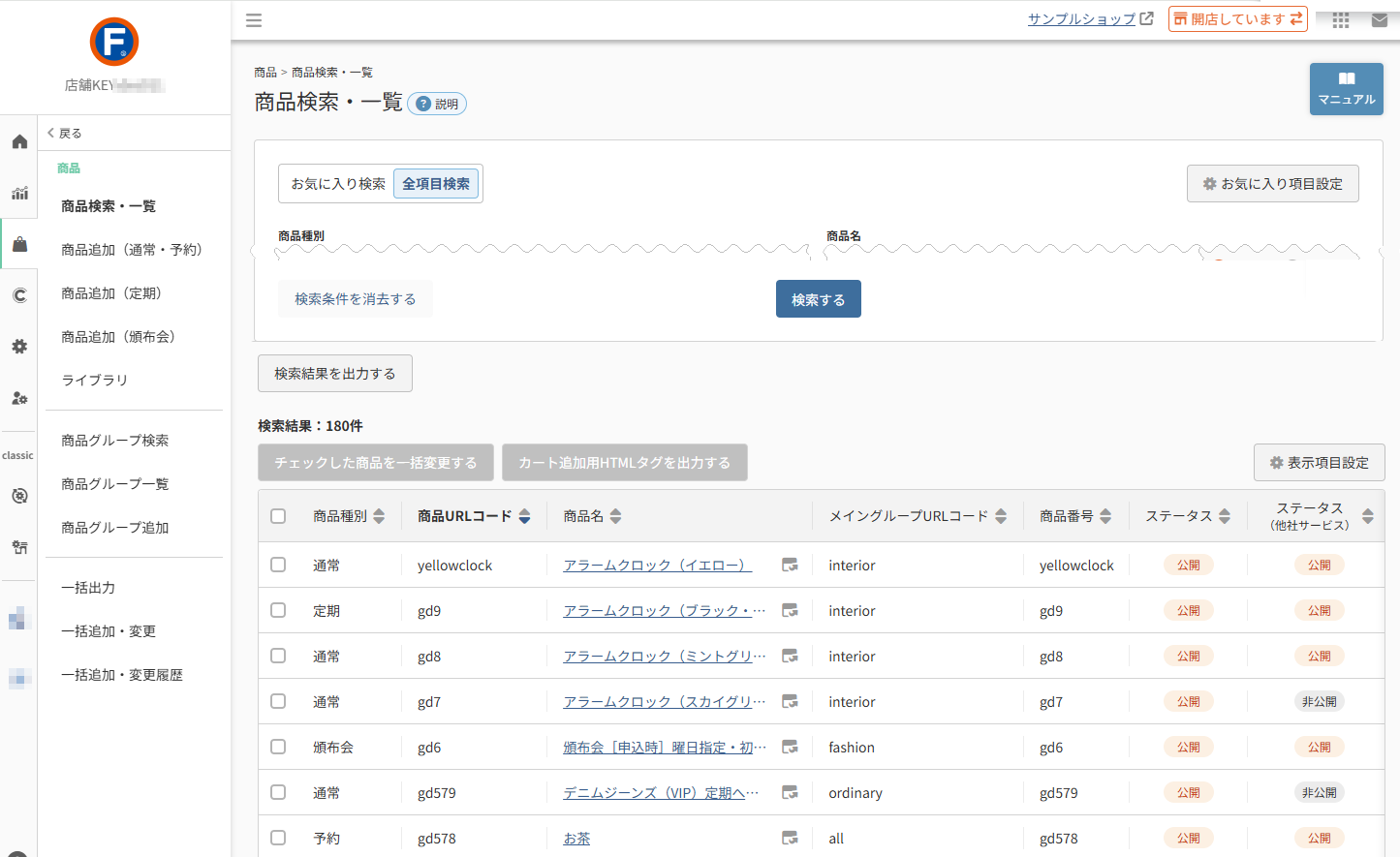Open preview icon for gd579 row
The height and width of the screenshot is (857, 1400).
tap(790, 792)
